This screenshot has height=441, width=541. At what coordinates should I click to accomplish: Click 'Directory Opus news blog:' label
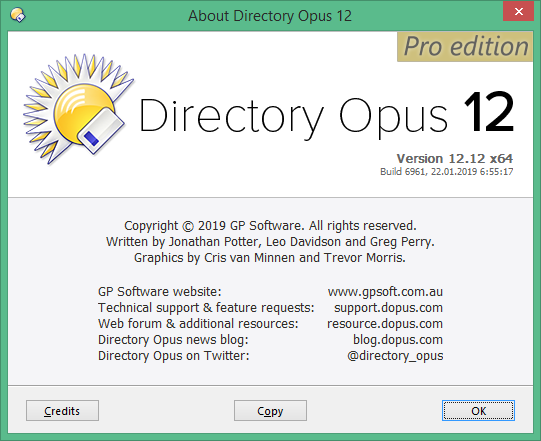point(173,340)
